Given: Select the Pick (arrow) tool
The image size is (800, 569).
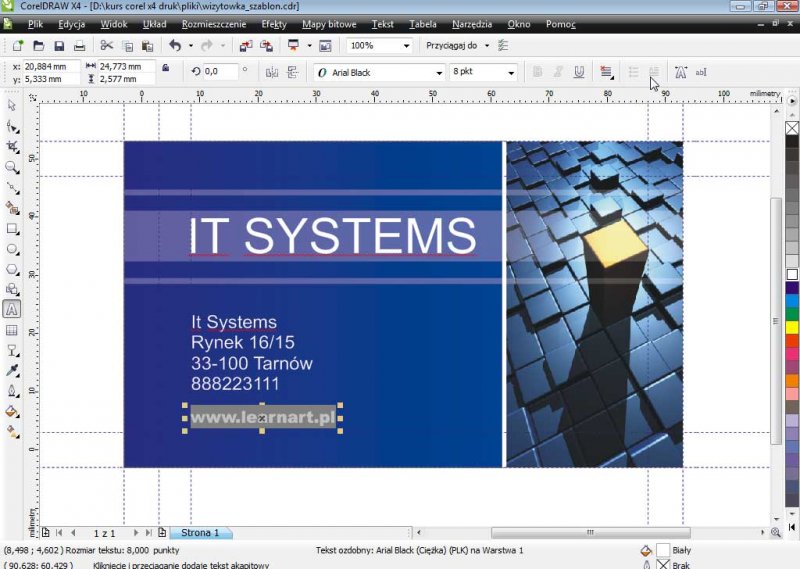Looking at the screenshot, I should point(12,105).
